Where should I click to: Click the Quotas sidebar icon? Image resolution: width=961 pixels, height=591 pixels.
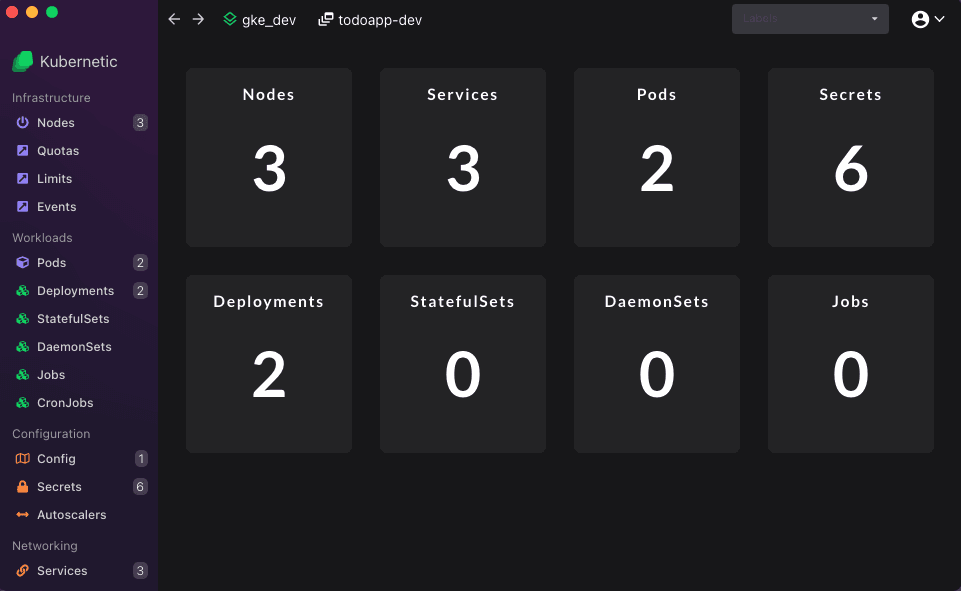[x=23, y=150]
